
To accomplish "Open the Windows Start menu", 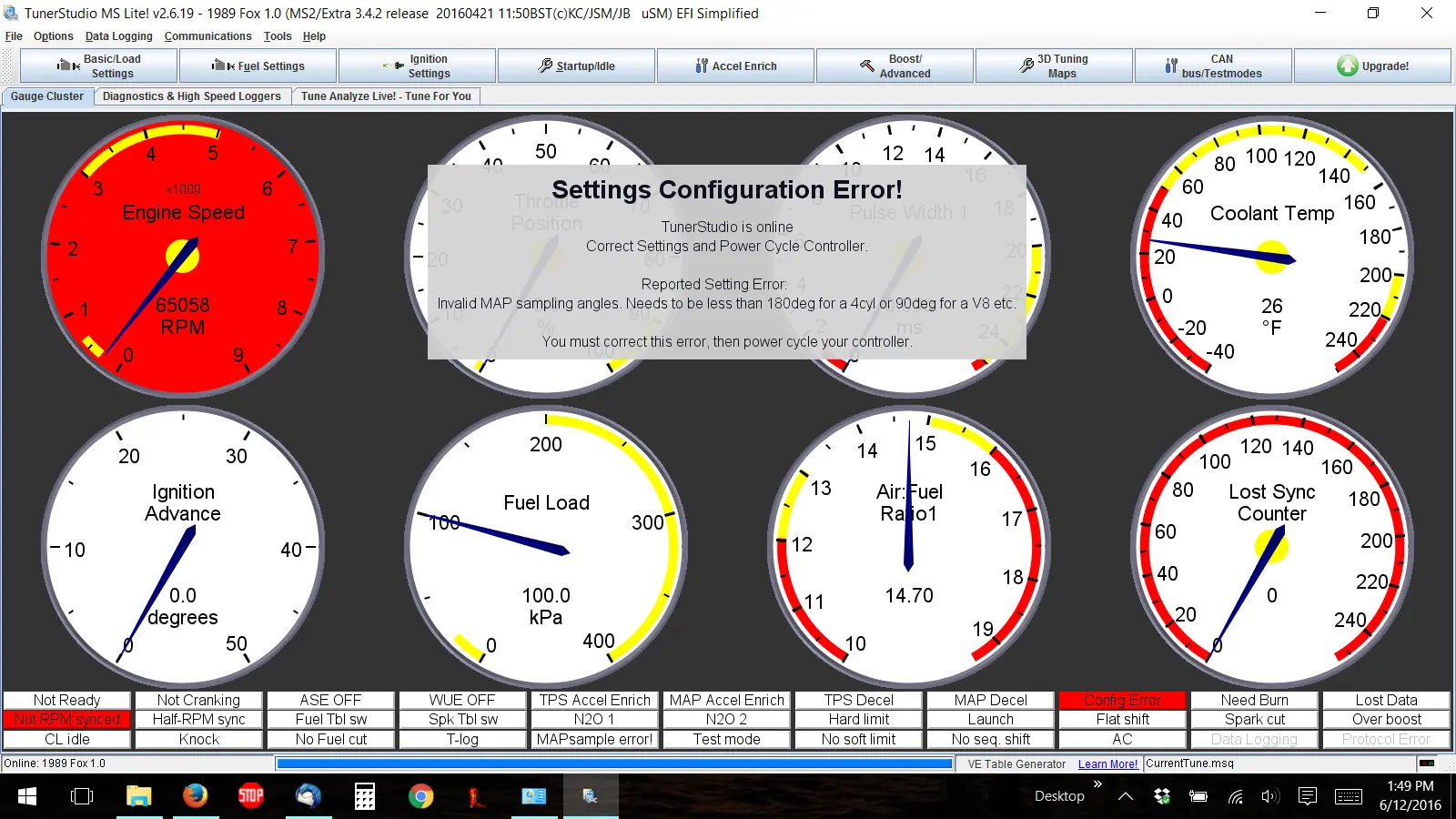I will point(27,796).
